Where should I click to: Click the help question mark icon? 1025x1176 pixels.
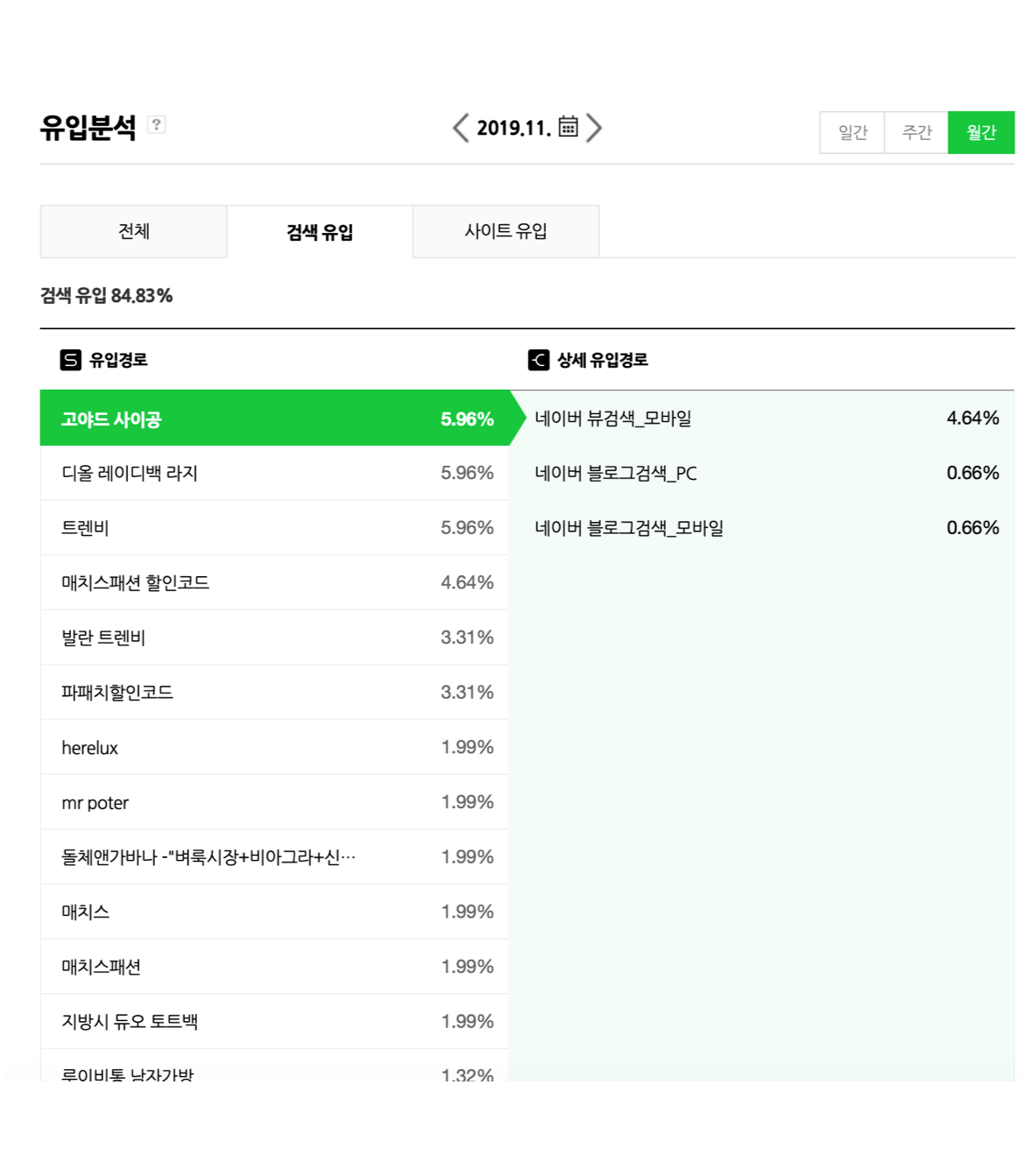(x=156, y=124)
